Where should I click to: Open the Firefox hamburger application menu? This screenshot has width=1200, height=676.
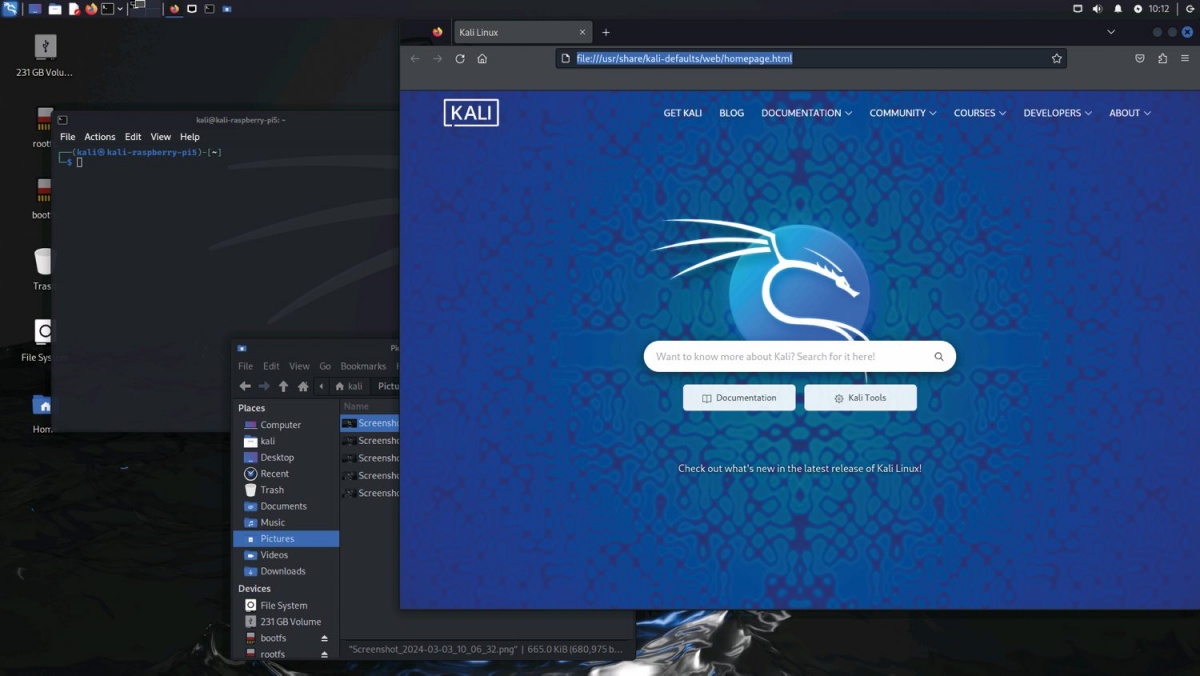(1185, 59)
